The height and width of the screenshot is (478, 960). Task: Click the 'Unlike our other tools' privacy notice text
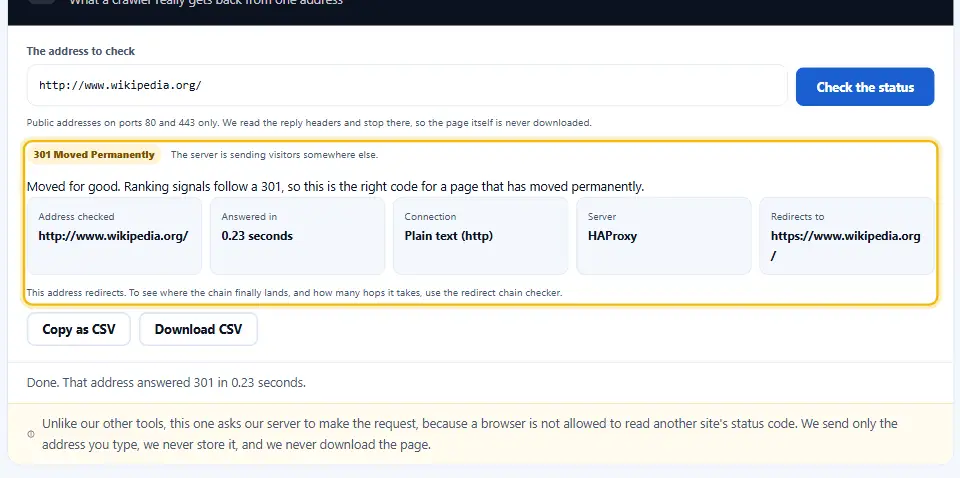470,434
